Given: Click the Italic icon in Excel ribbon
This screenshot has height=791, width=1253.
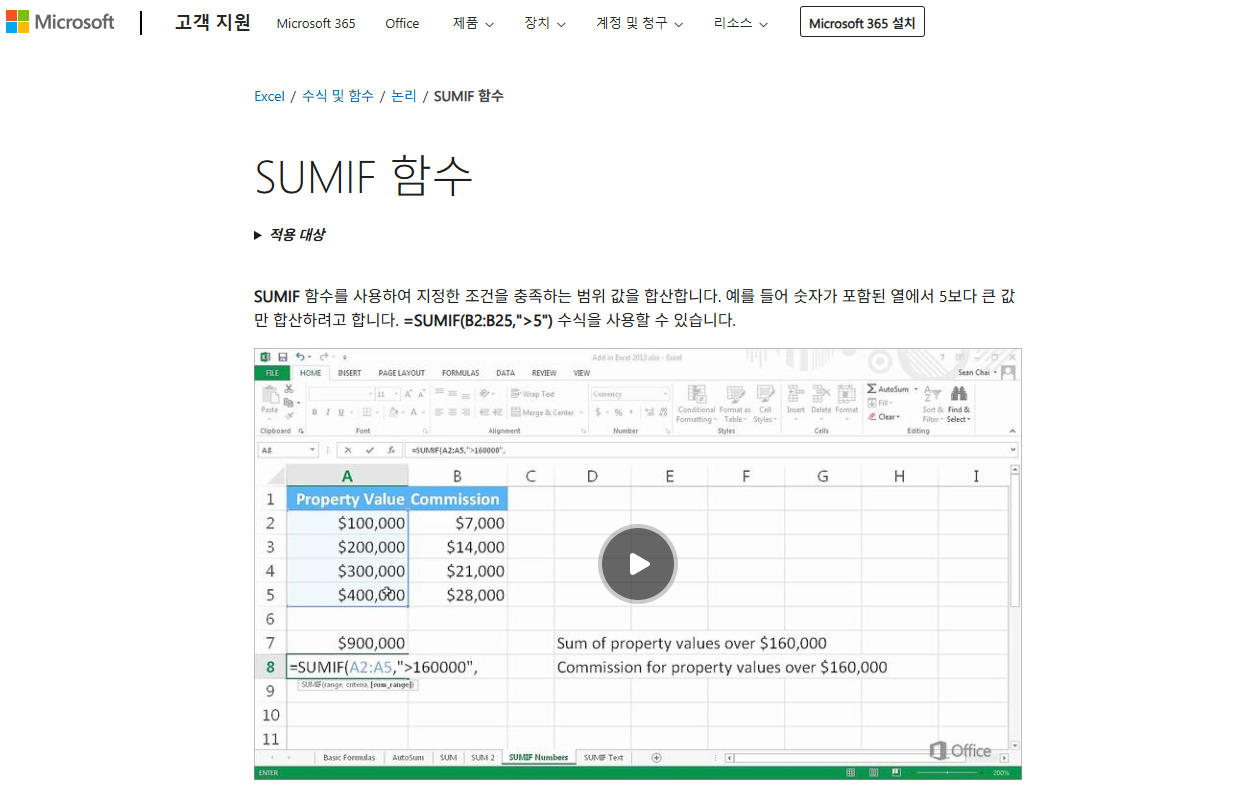Looking at the screenshot, I should coord(327,412).
